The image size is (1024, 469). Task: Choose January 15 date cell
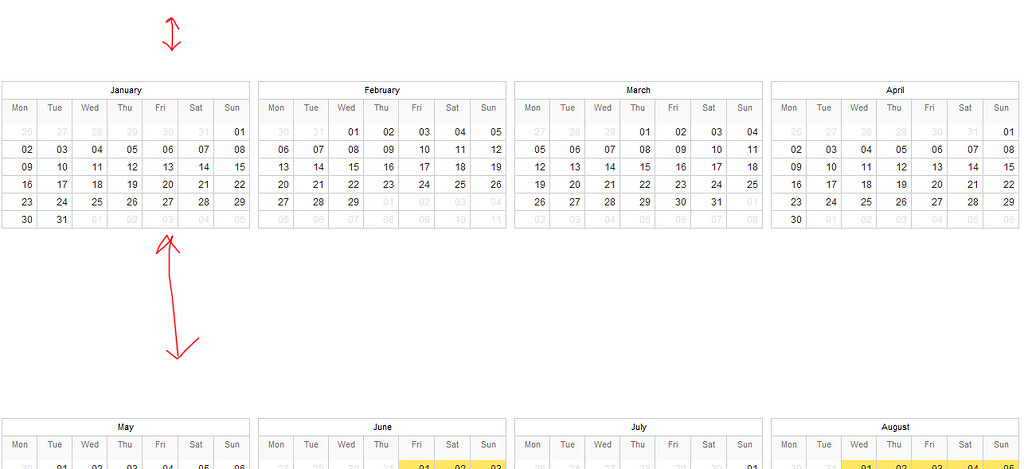tap(232, 167)
